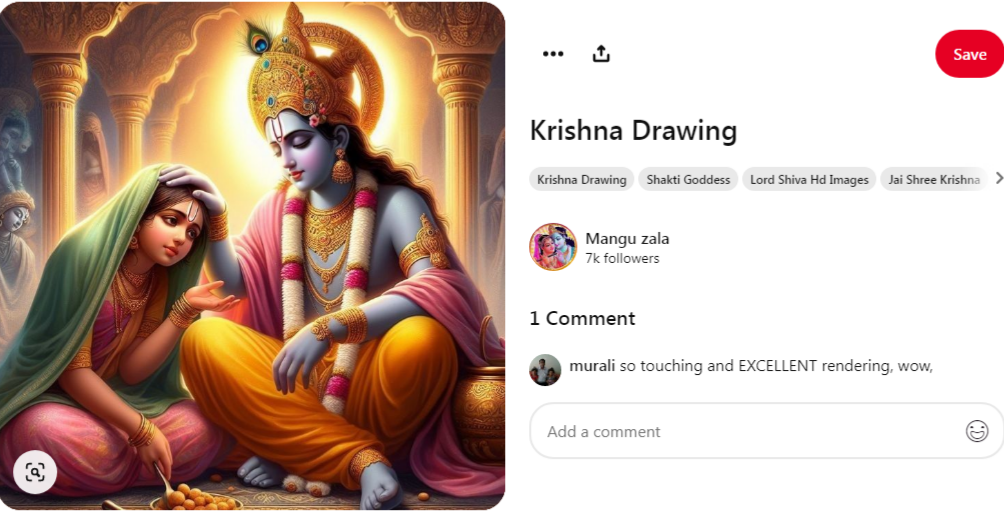Viewport: 1004px width, 517px height.
Task: Click murali's comment text
Action: [776, 366]
